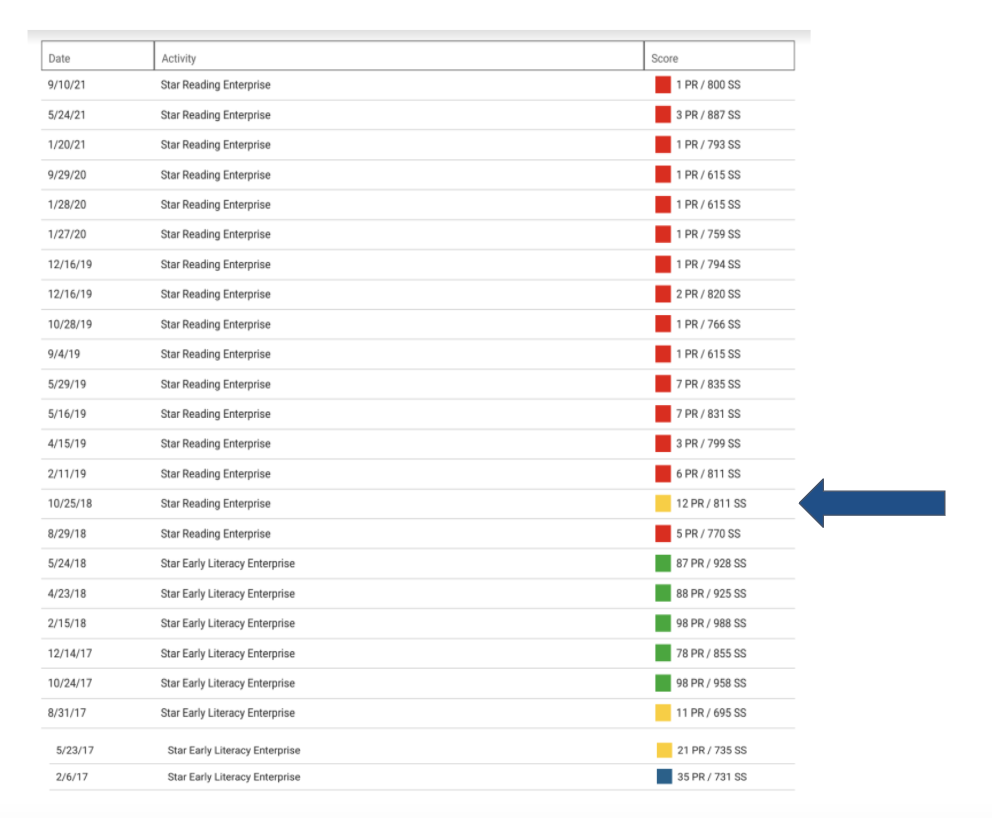Click Star Reading Enterprise on 9/10/21 row
The height and width of the screenshot is (818, 992).
click(x=215, y=85)
